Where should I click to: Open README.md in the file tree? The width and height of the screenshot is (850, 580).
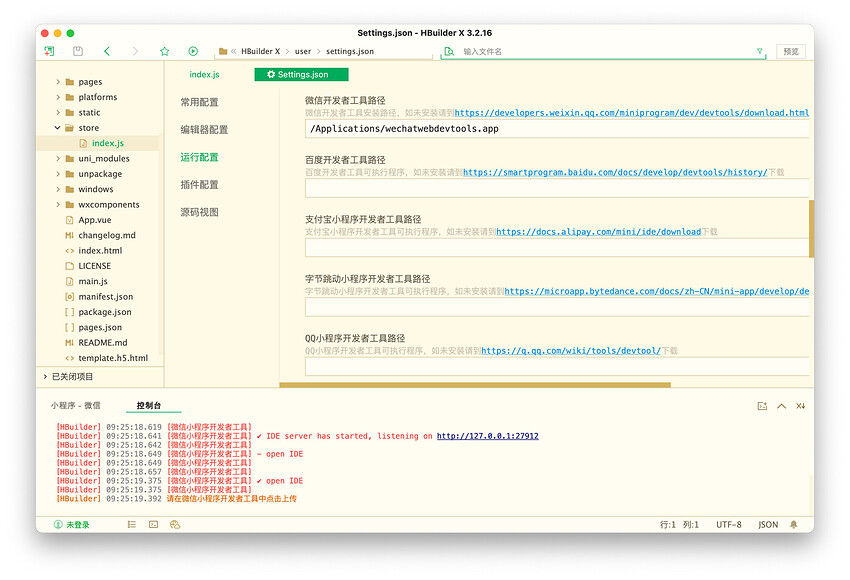102,343
